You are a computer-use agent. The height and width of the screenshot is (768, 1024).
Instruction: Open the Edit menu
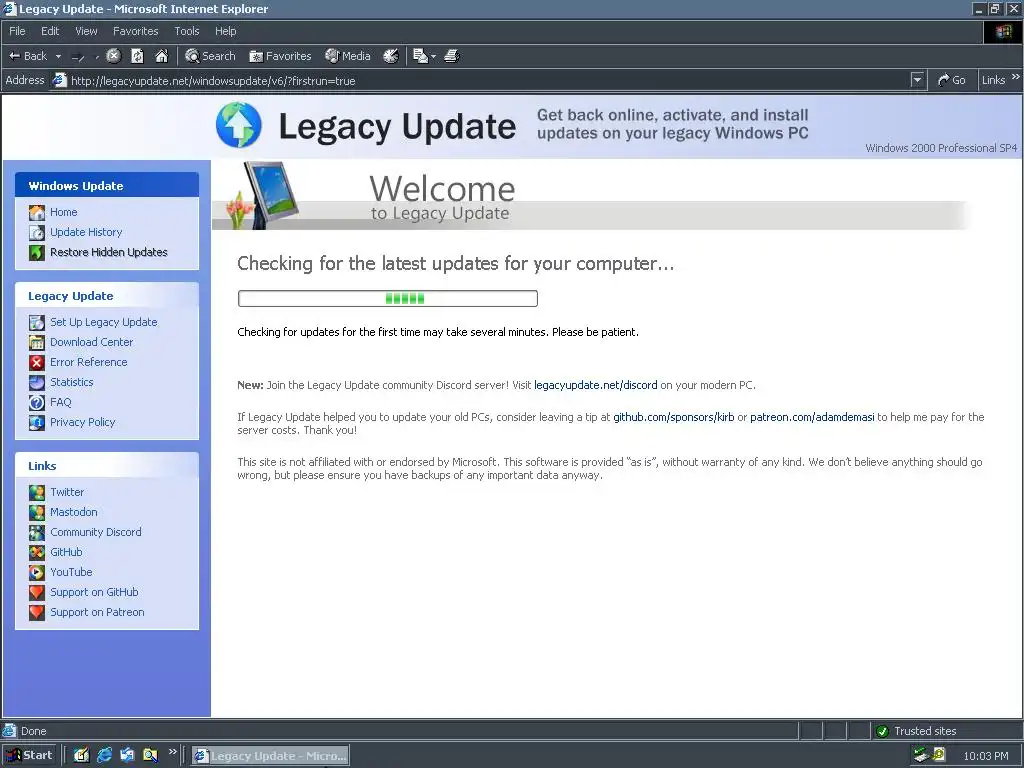click(x=50, y=31)
